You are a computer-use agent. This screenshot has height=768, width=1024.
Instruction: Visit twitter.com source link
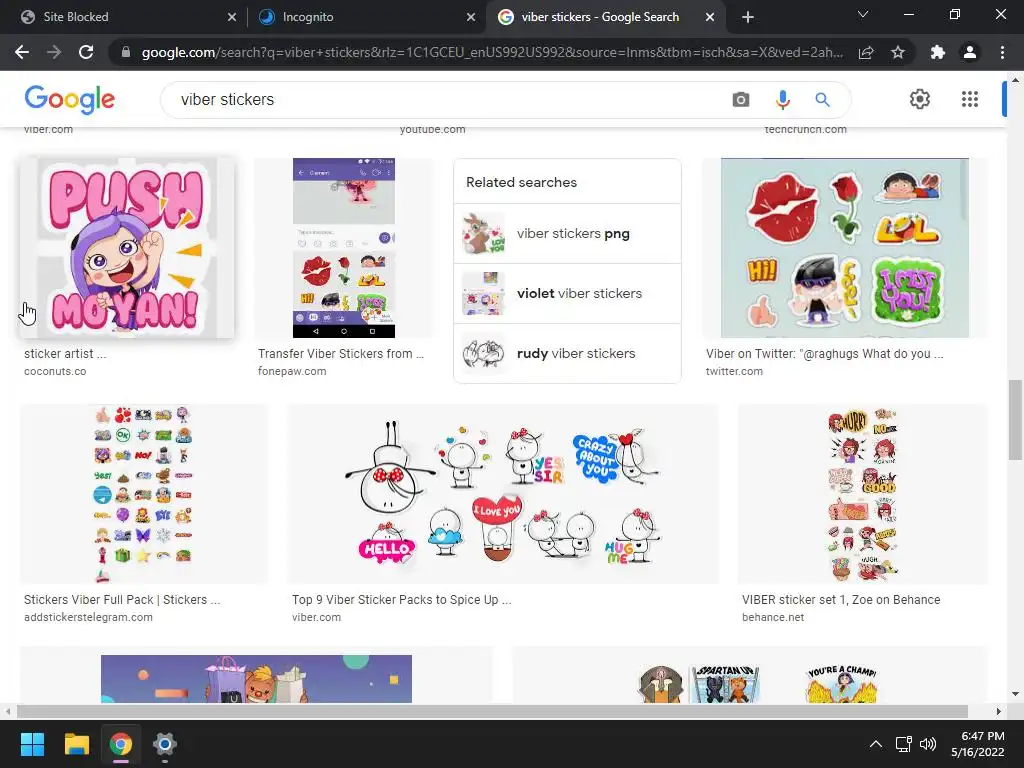click(x=734, y=371)
